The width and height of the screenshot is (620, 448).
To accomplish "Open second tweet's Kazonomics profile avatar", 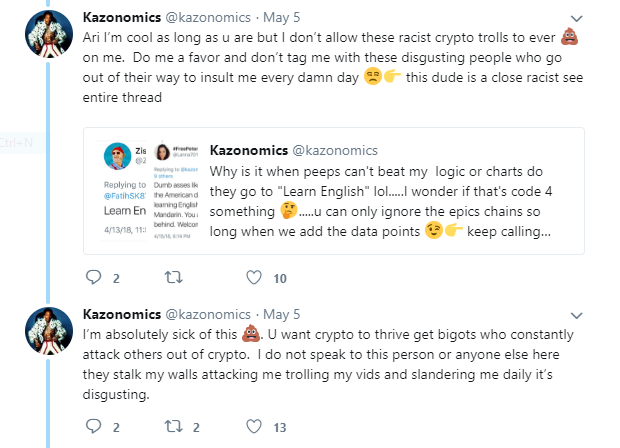I will click(x=46, y=333).
